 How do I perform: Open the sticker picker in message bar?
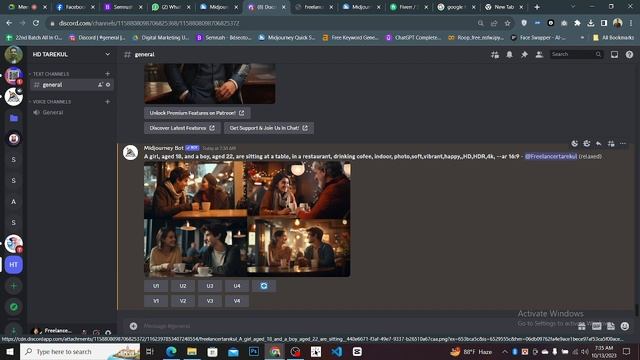pos(611,326)
